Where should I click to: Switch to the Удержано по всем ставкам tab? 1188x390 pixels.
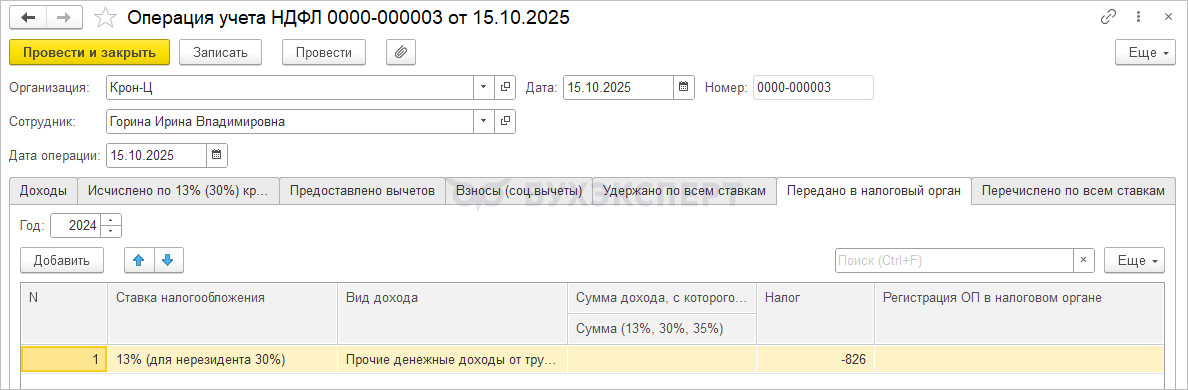(x=684, y=191)
